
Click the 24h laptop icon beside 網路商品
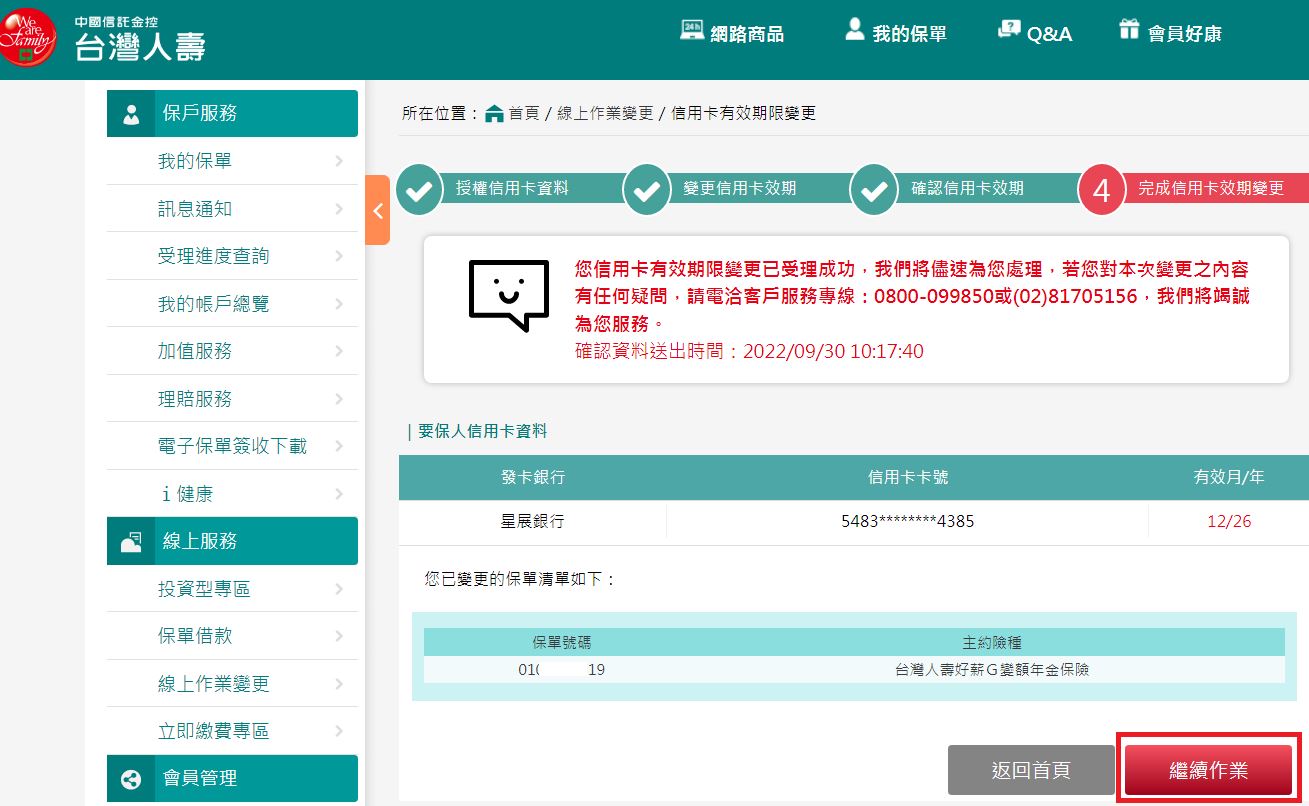(692, 30)
